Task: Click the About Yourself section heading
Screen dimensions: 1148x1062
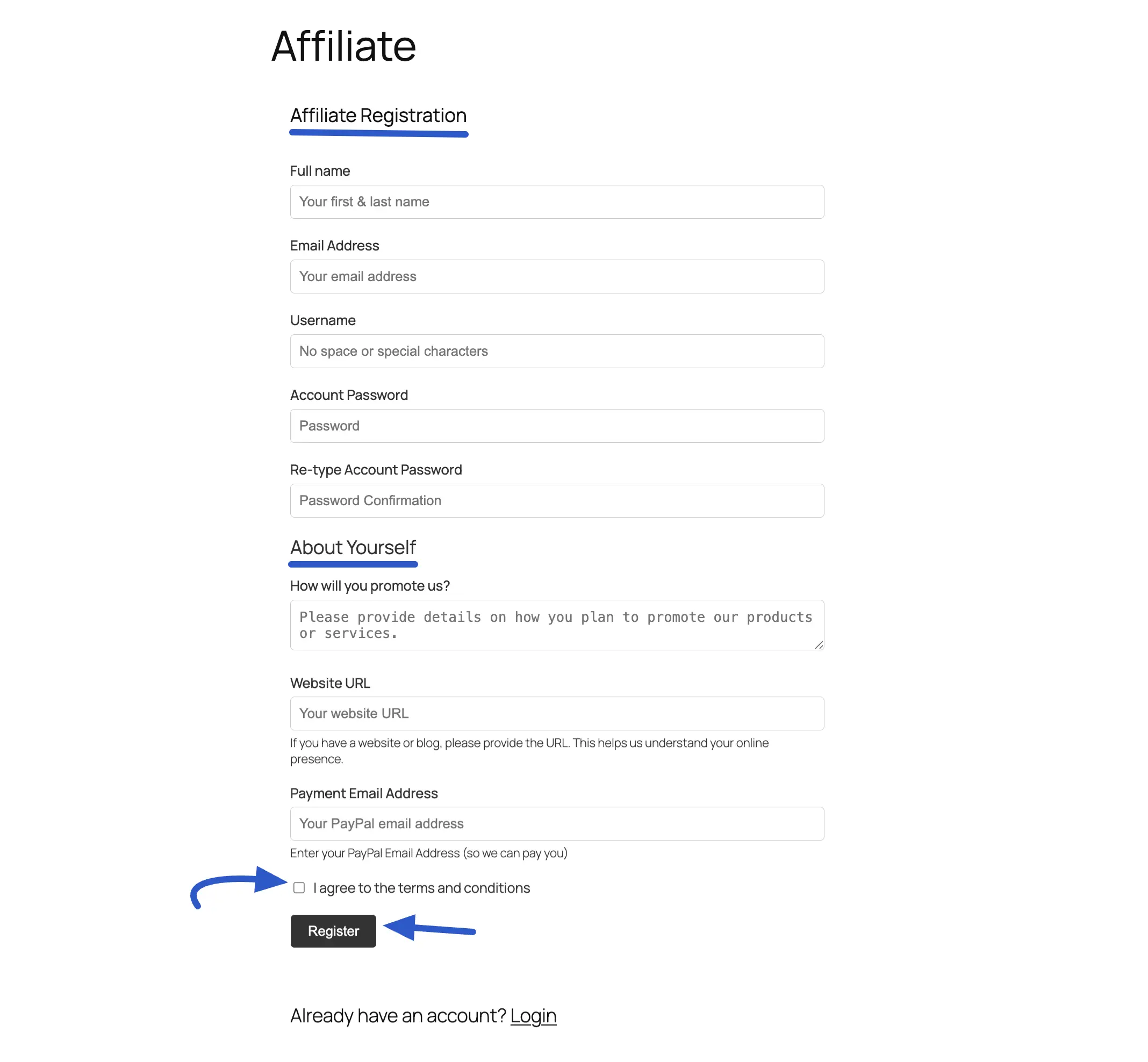Action: [x=353, y=548]
